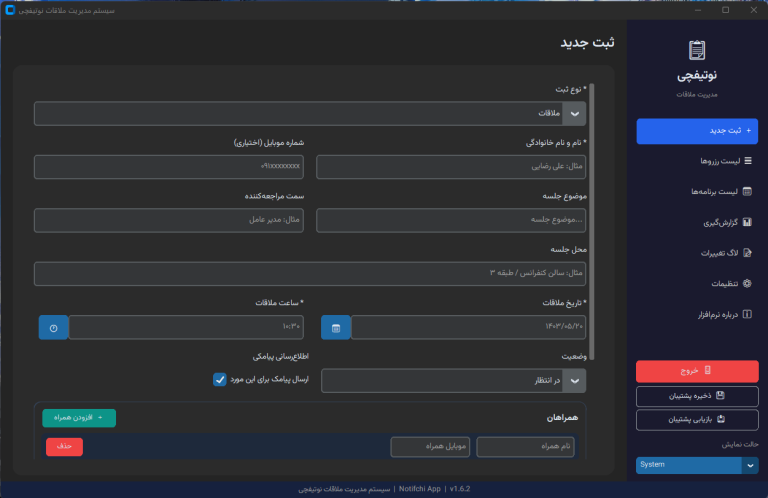Screen dimensions: 768x498
Task: Click the list icon beside لیست رزروها
Action: coord(748,161)
